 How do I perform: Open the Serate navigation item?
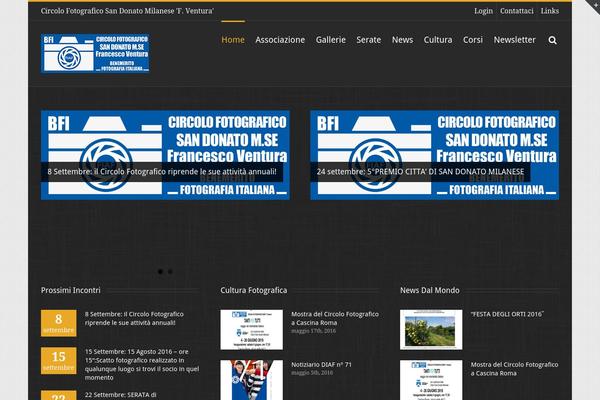pos(369,40)
